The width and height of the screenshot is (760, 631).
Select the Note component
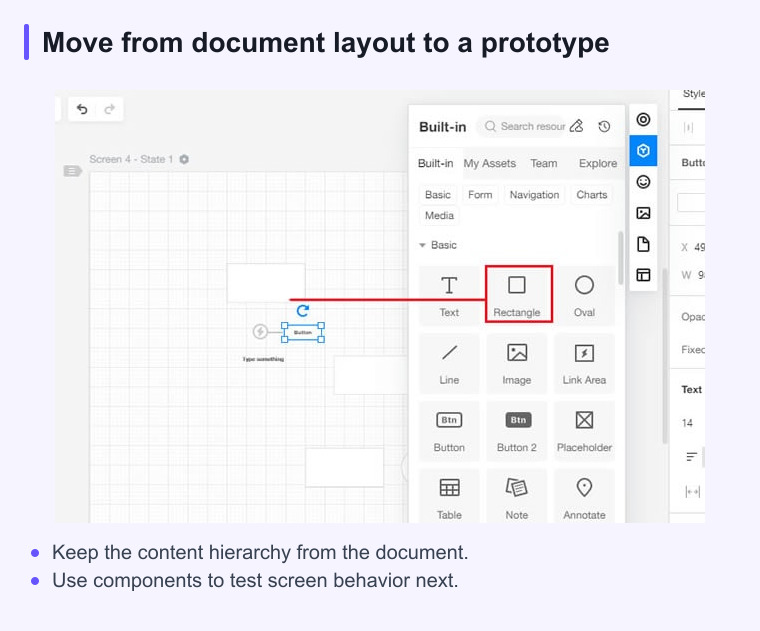click(x=517, y=497)
